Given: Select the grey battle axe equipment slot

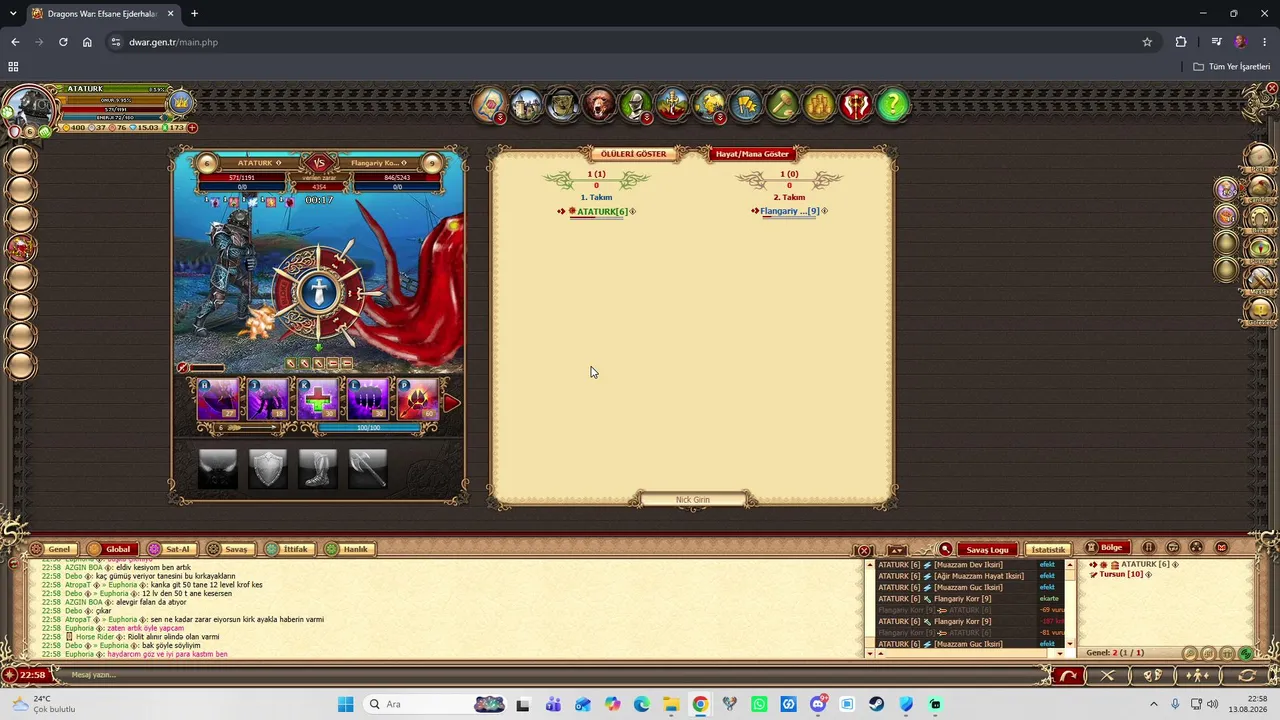Looking at the screenshot, I should tap(368, 468).
